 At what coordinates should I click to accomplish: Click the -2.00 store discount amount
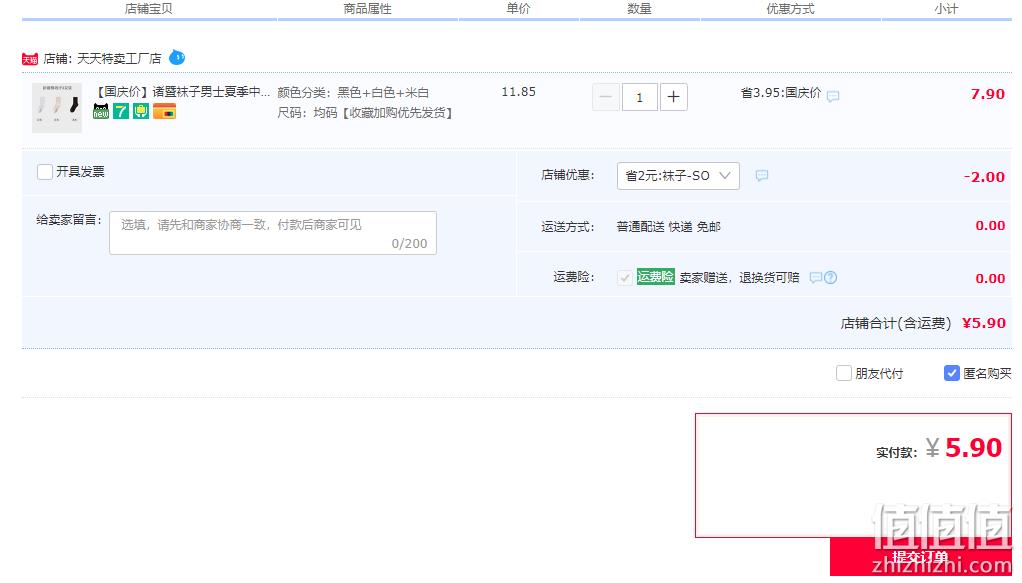(984, 177)
